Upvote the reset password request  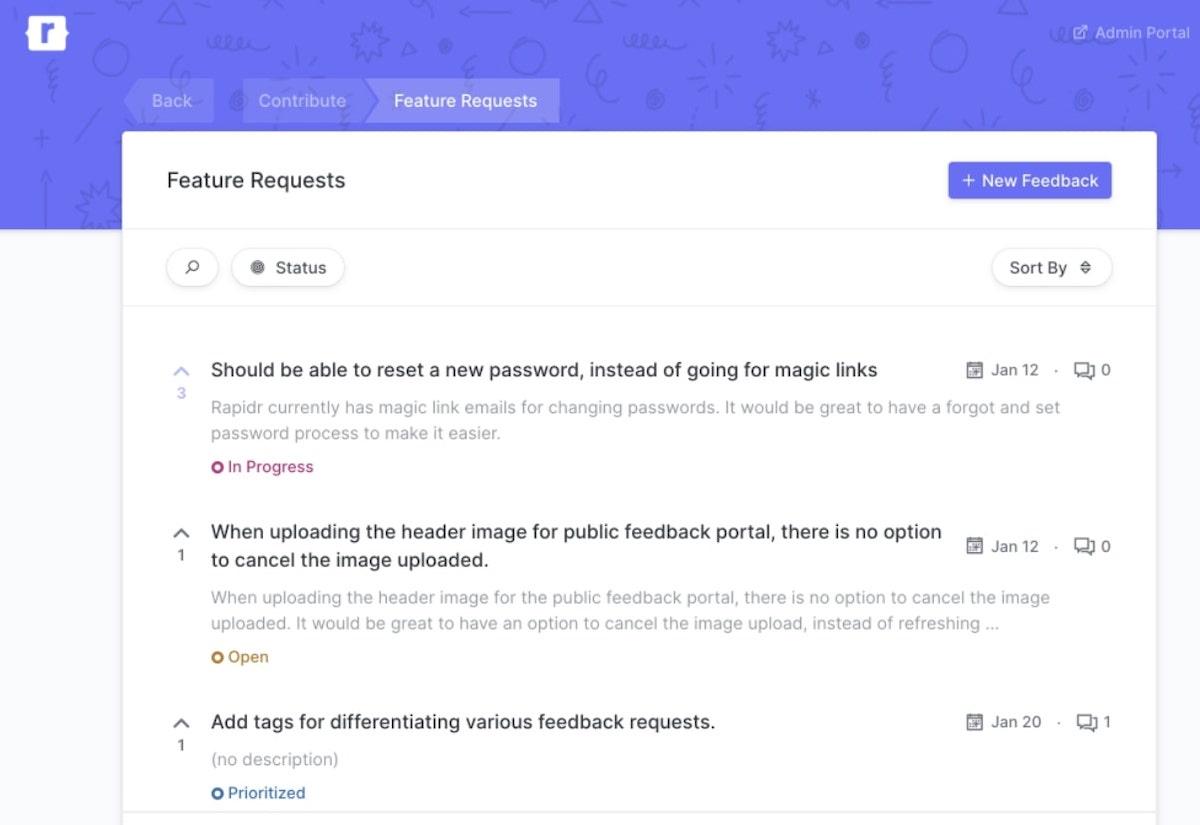click(181, 371)
